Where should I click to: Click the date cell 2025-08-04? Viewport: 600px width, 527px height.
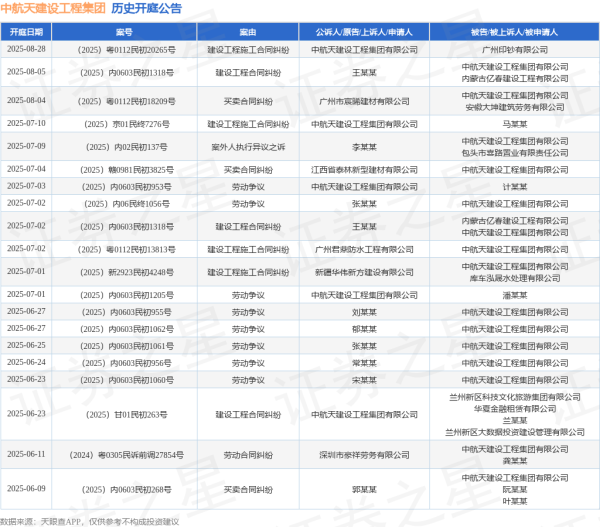(x=26, y=100)
